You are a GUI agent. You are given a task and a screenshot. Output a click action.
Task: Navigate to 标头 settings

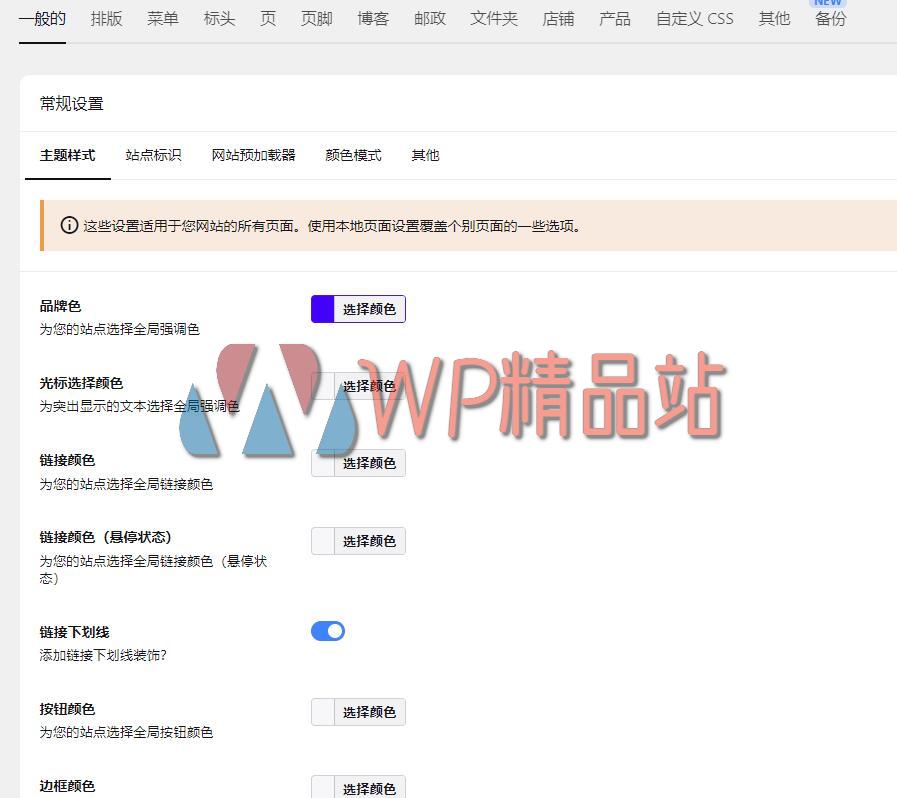219,19
